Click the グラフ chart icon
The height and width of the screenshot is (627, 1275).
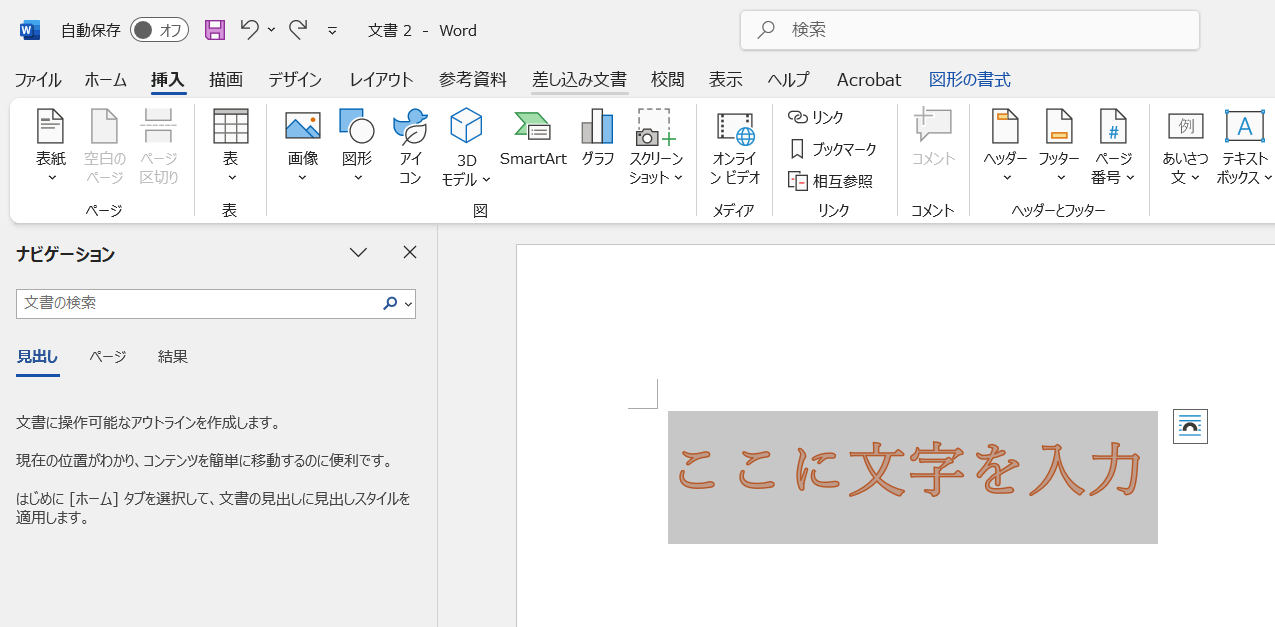[x=597, y=139]
